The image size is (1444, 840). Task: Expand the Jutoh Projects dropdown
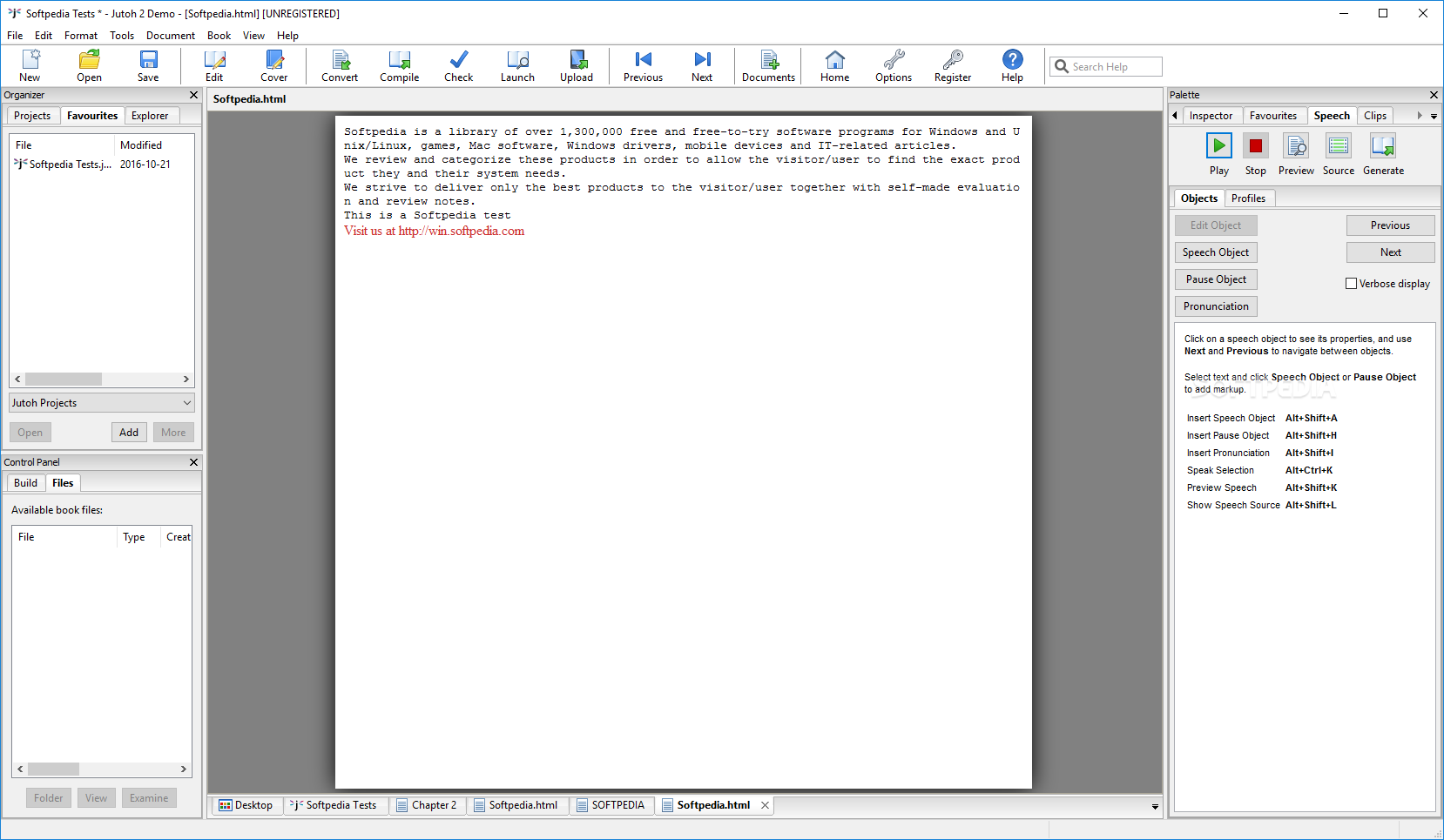(x=102, y=403)
